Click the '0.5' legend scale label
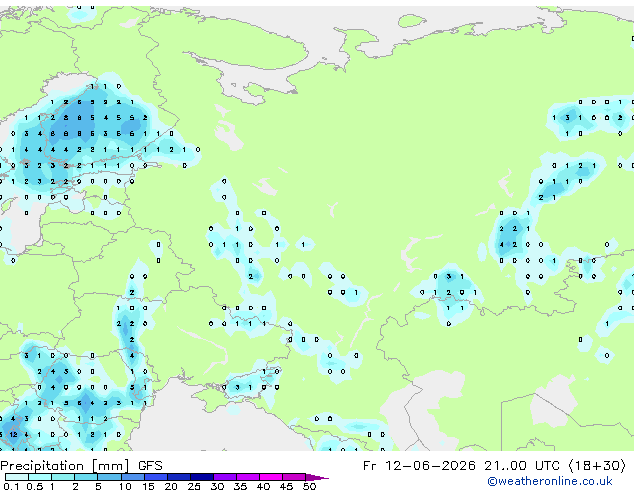The height and width of the screenshot is (490, 634). (x=35, y=486)
